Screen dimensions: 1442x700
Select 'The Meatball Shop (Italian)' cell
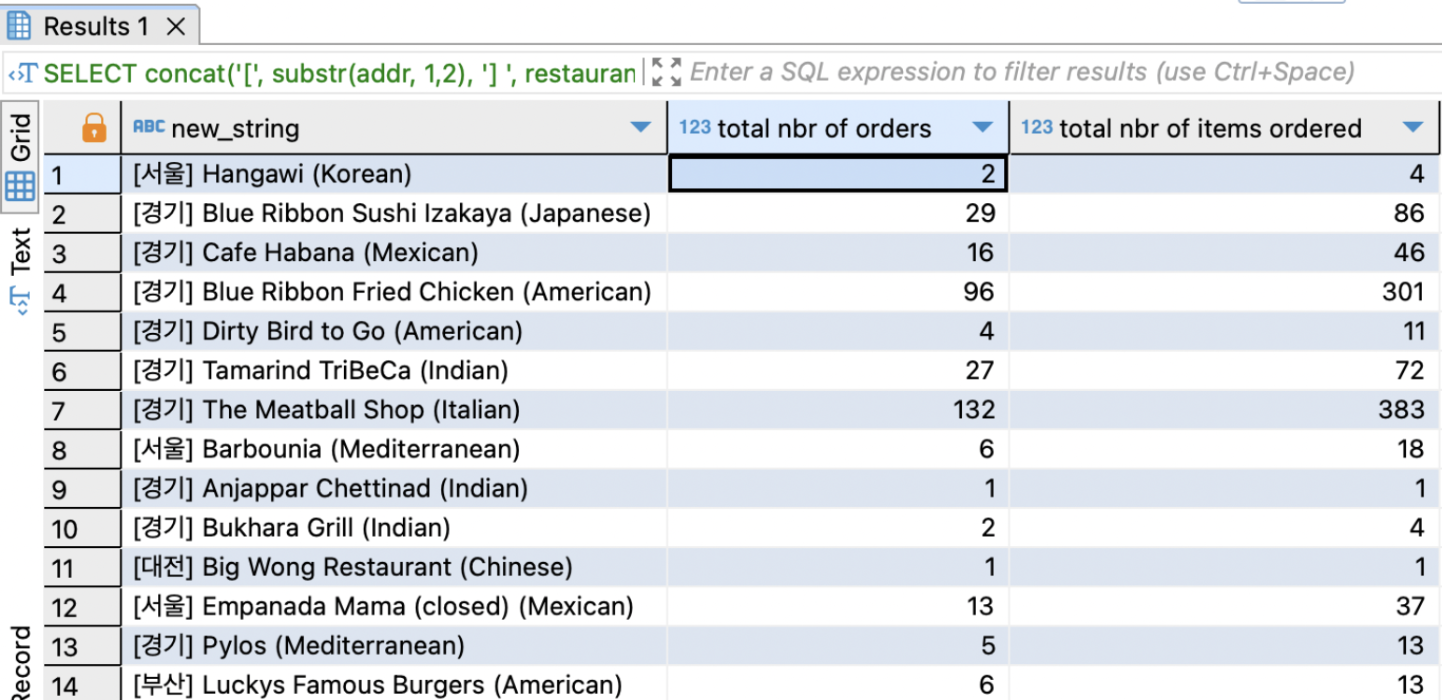394,410
